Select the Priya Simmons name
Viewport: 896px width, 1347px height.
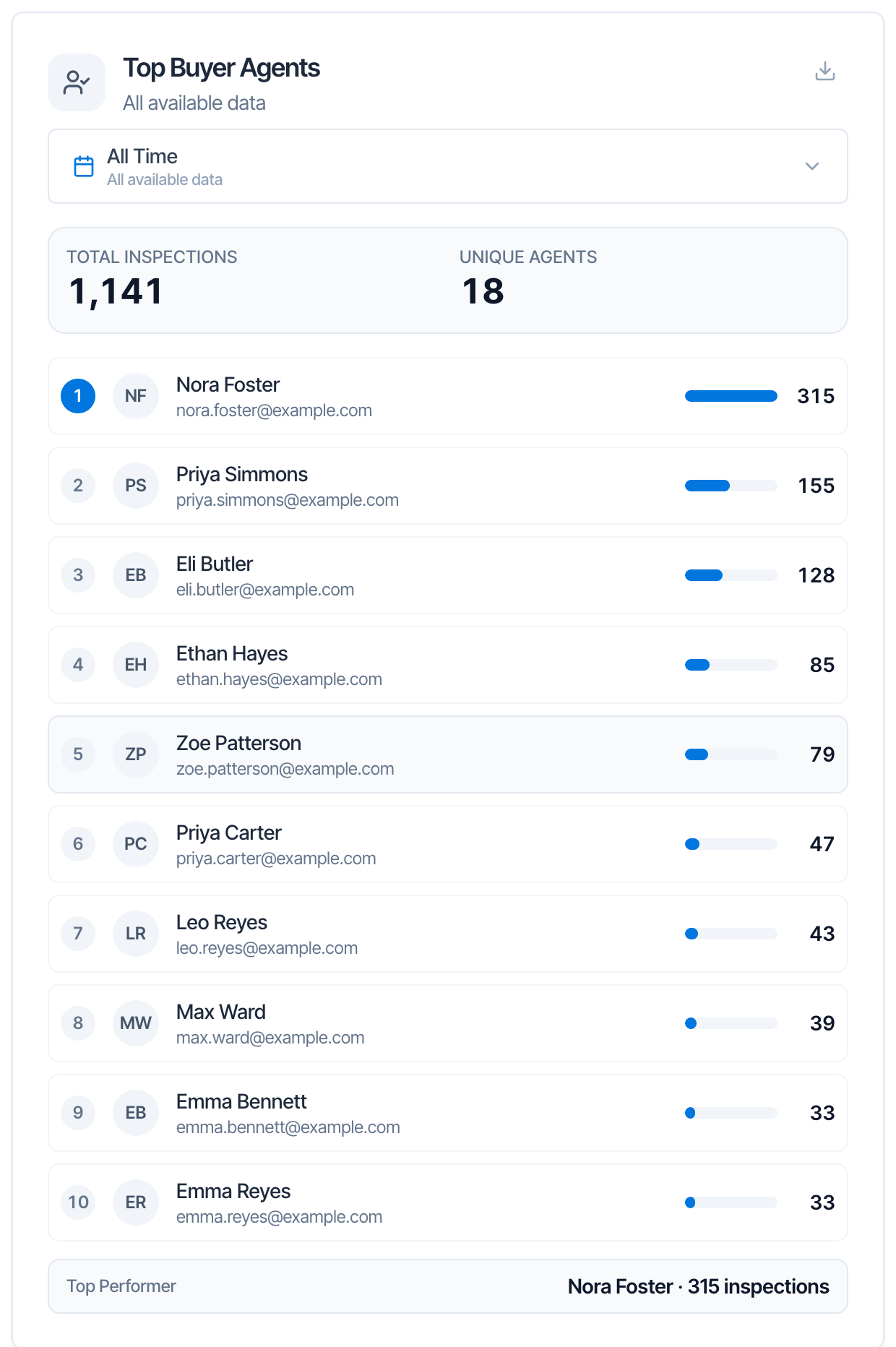[242, 475]
